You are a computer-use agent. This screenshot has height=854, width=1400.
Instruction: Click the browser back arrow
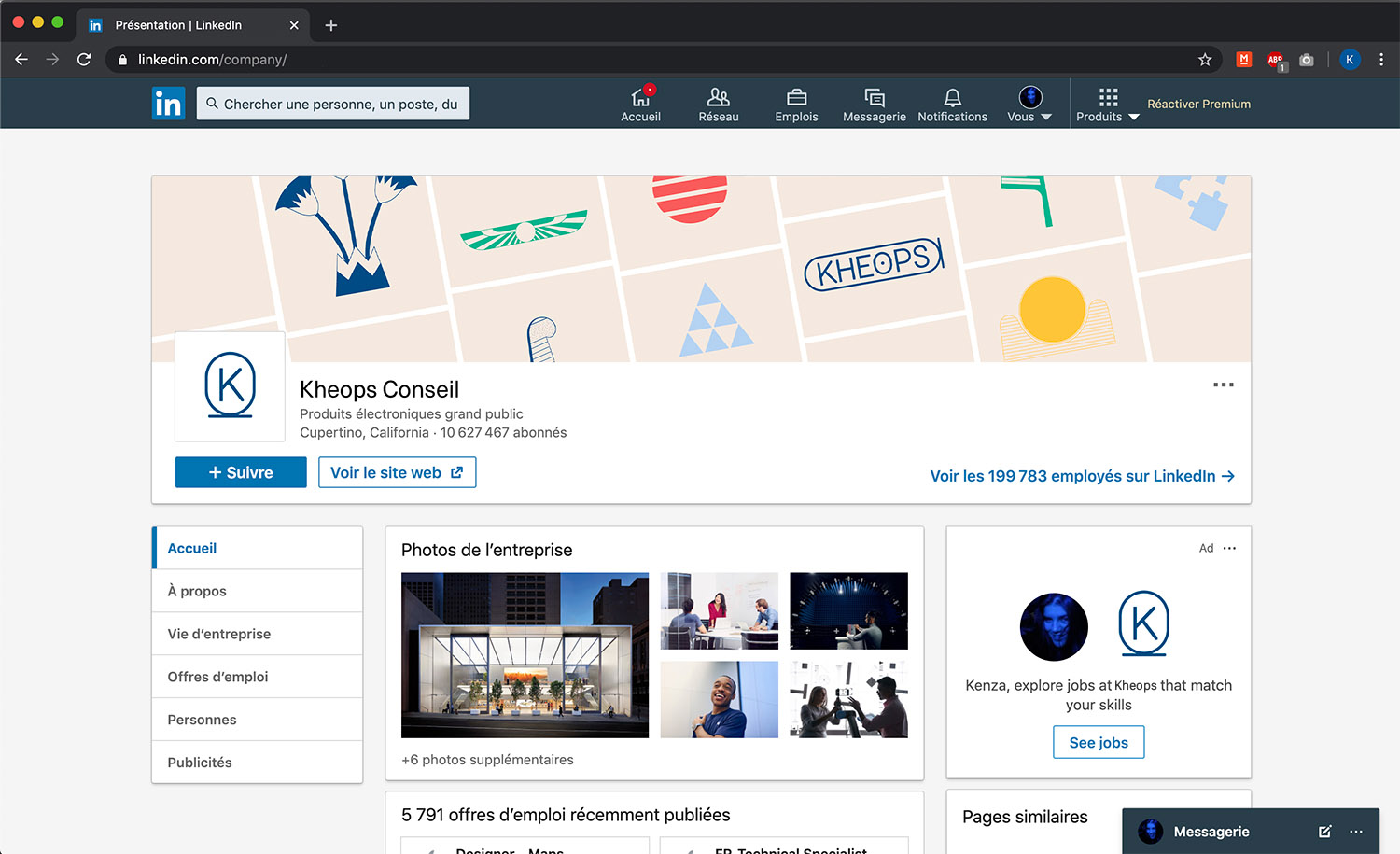click(x=21, y=59)
